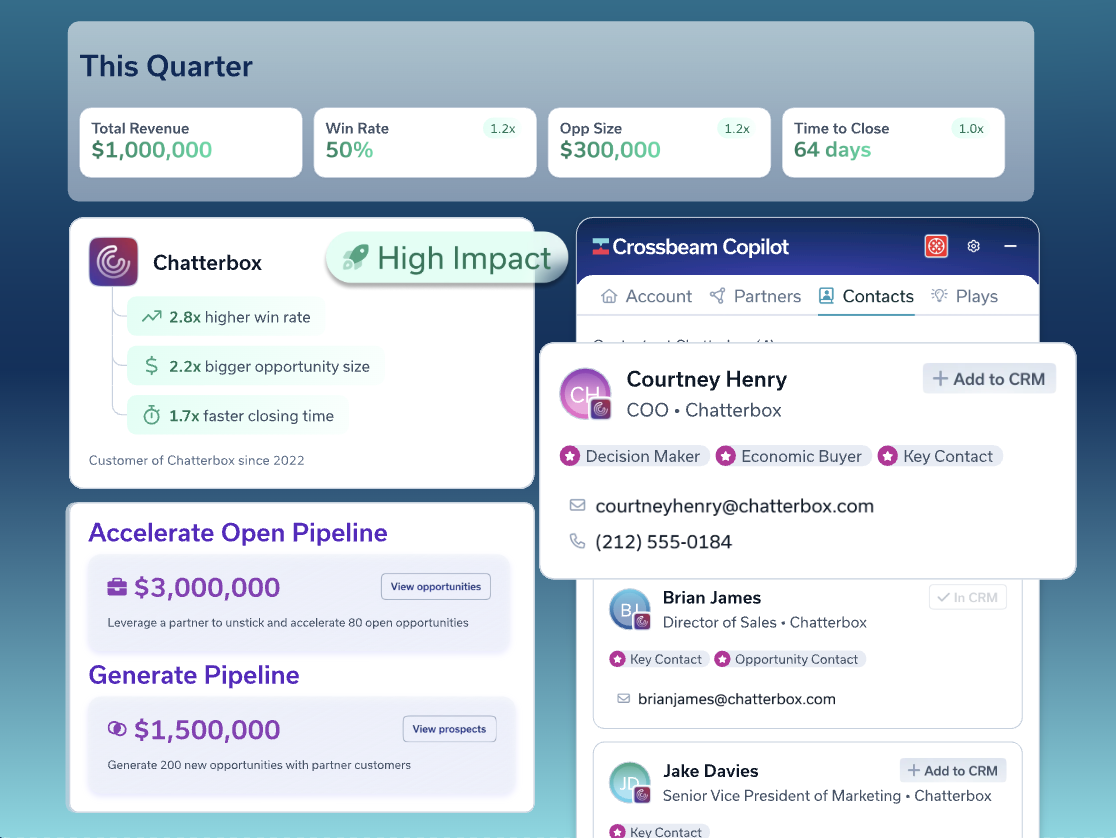Click the $1,500,000 pipeline amount
The height and width of the screenshot is (838, 1116).
[206, 730]
